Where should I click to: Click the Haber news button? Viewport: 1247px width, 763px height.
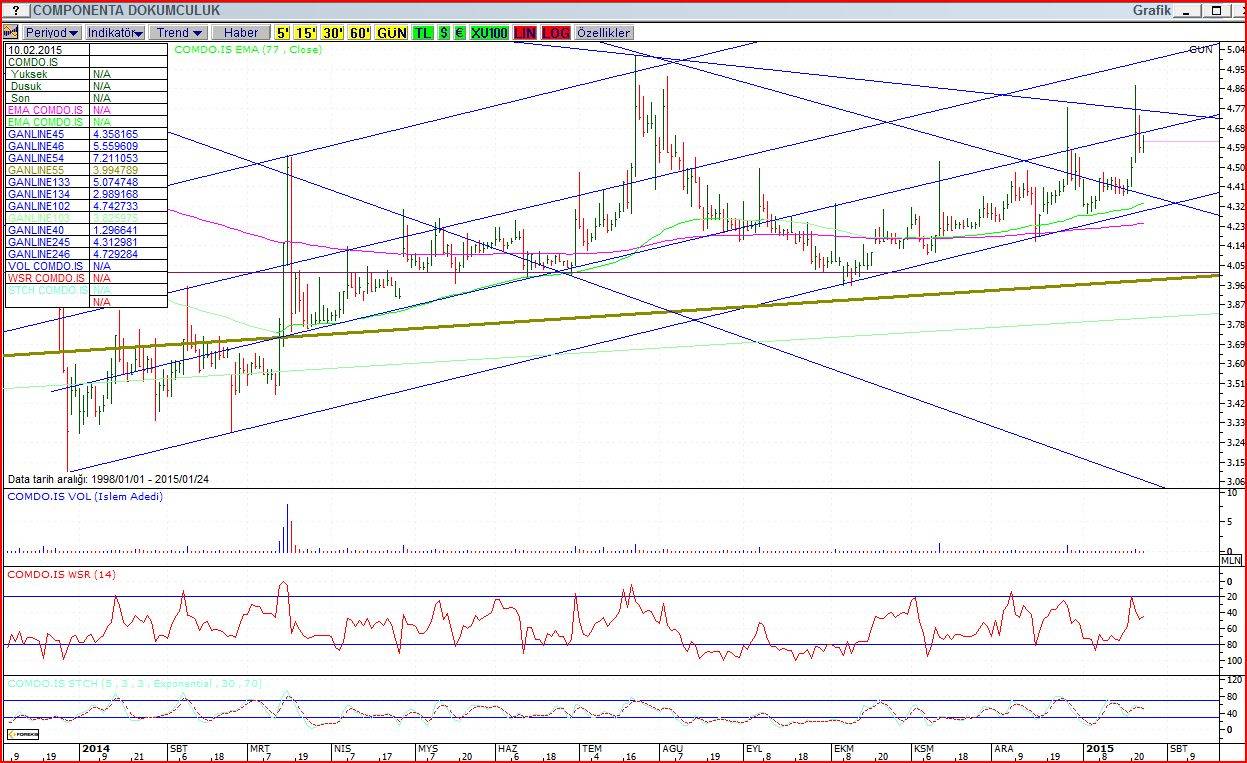pos(240,33)
